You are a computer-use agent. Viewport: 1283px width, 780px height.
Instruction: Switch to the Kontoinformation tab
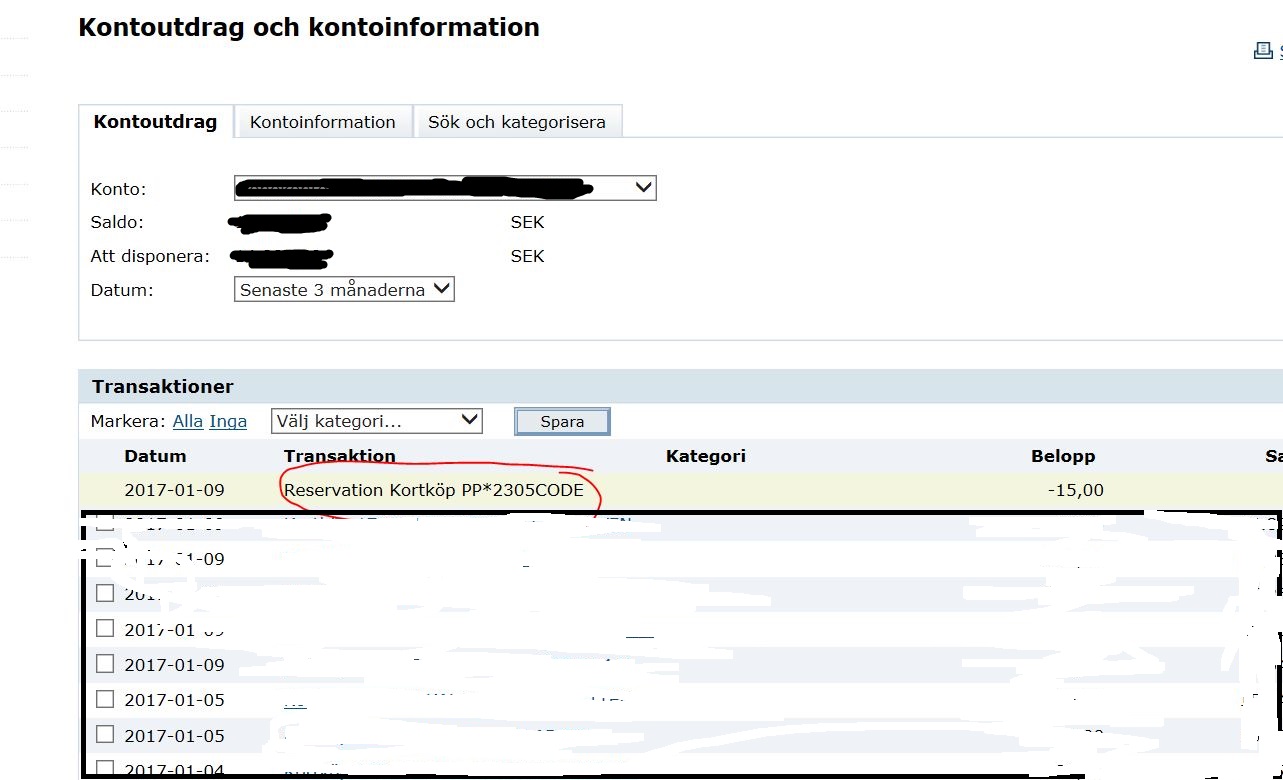(x=322, y=122)
